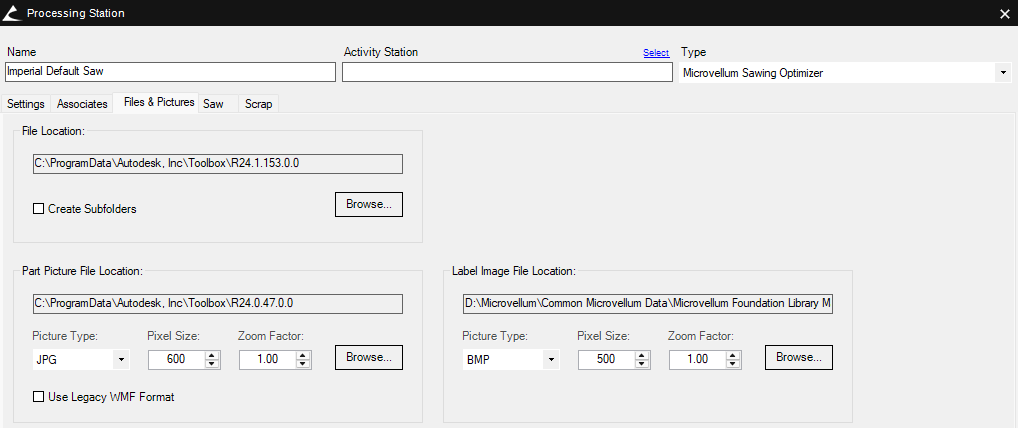1018x428 pixels.
Task: Switch to the Settings tab
Action: [26, 104]
